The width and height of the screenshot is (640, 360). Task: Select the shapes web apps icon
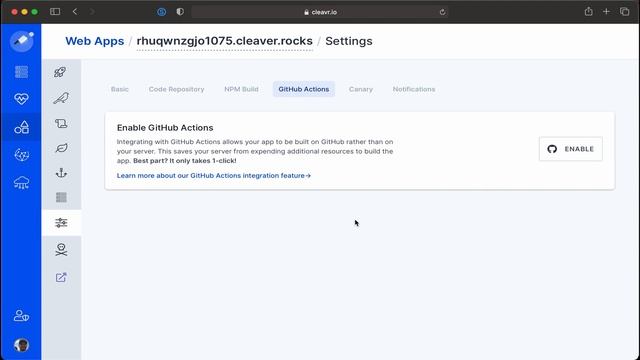tap(21, 127)
